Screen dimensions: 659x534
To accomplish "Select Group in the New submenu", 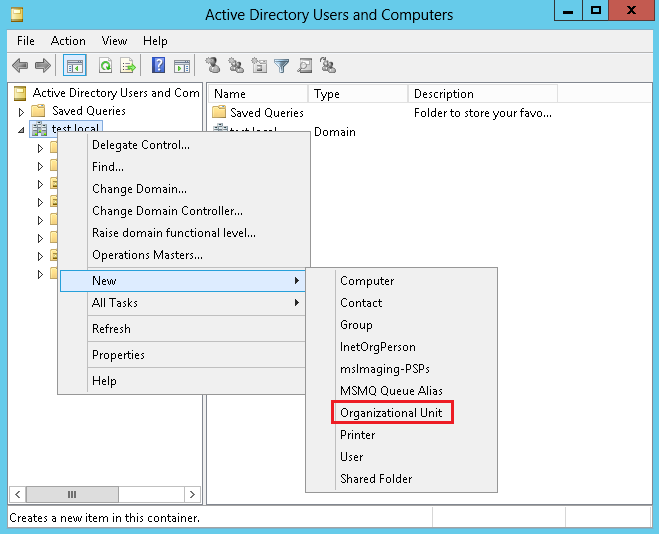I will [401, 325].
